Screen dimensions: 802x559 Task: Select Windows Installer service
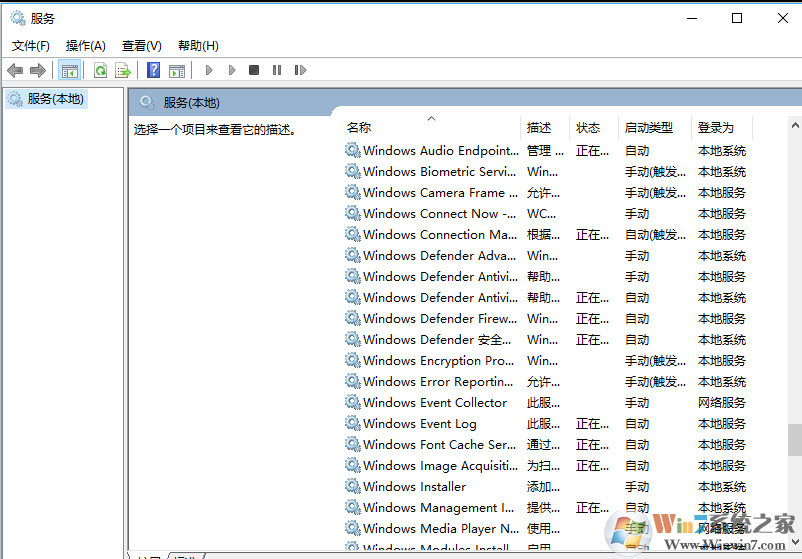(545, 486)
